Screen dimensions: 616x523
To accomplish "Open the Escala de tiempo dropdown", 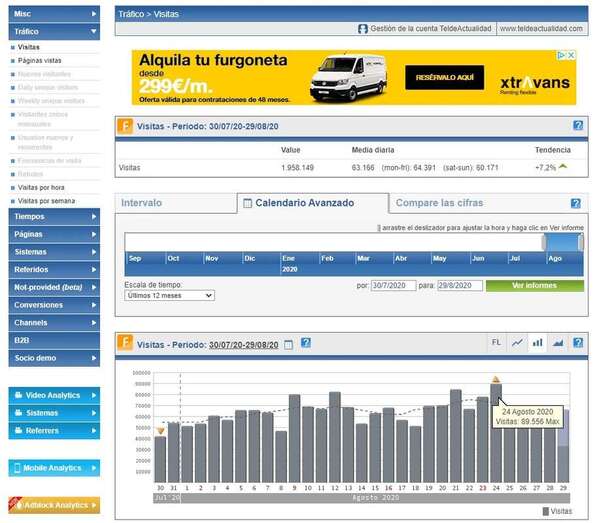I will tap(169, 296).
